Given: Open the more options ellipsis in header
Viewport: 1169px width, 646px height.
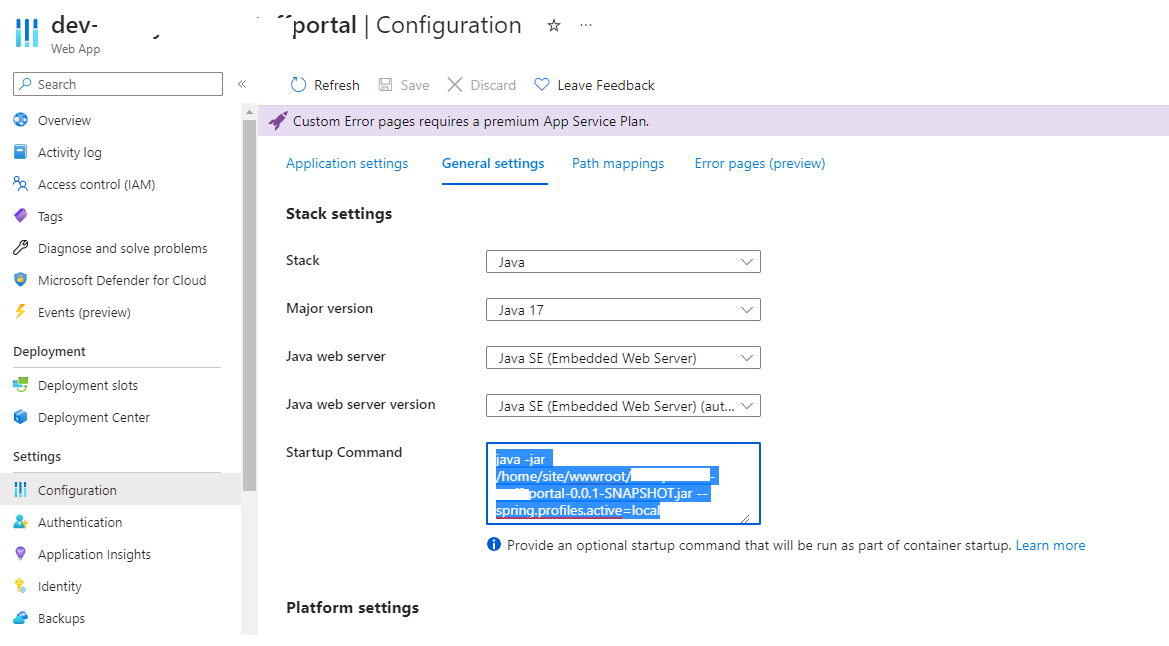Looking at the screenshot, I should (586, 25).
